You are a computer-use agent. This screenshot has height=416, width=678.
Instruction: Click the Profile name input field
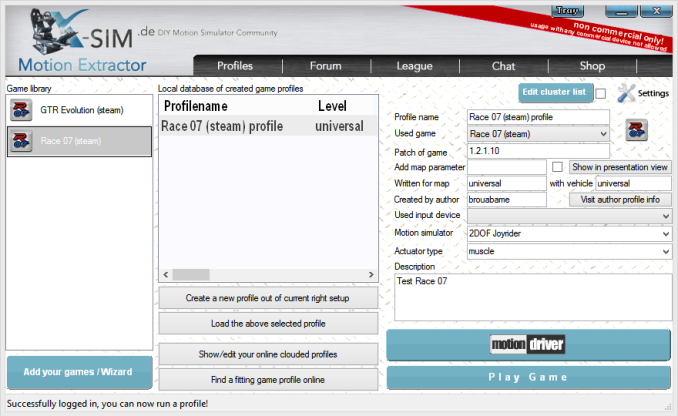[x=538, y=117]
